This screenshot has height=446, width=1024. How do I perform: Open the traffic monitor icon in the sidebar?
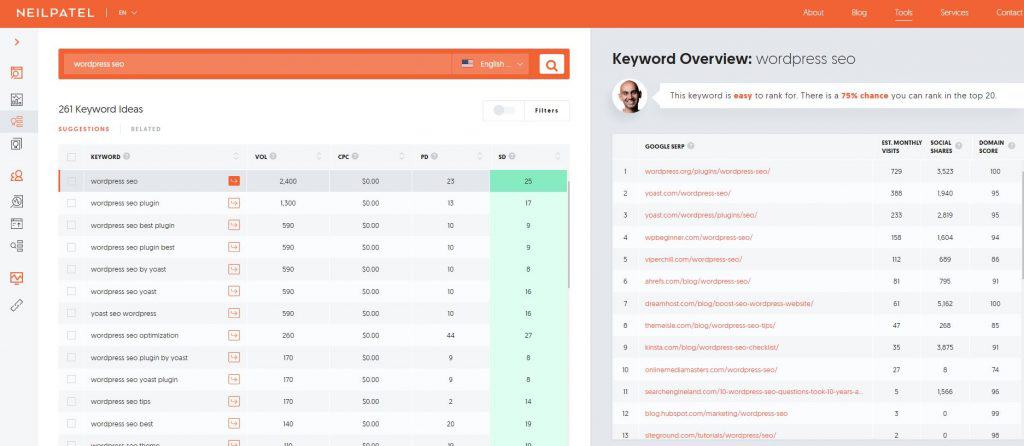[17, 278]
